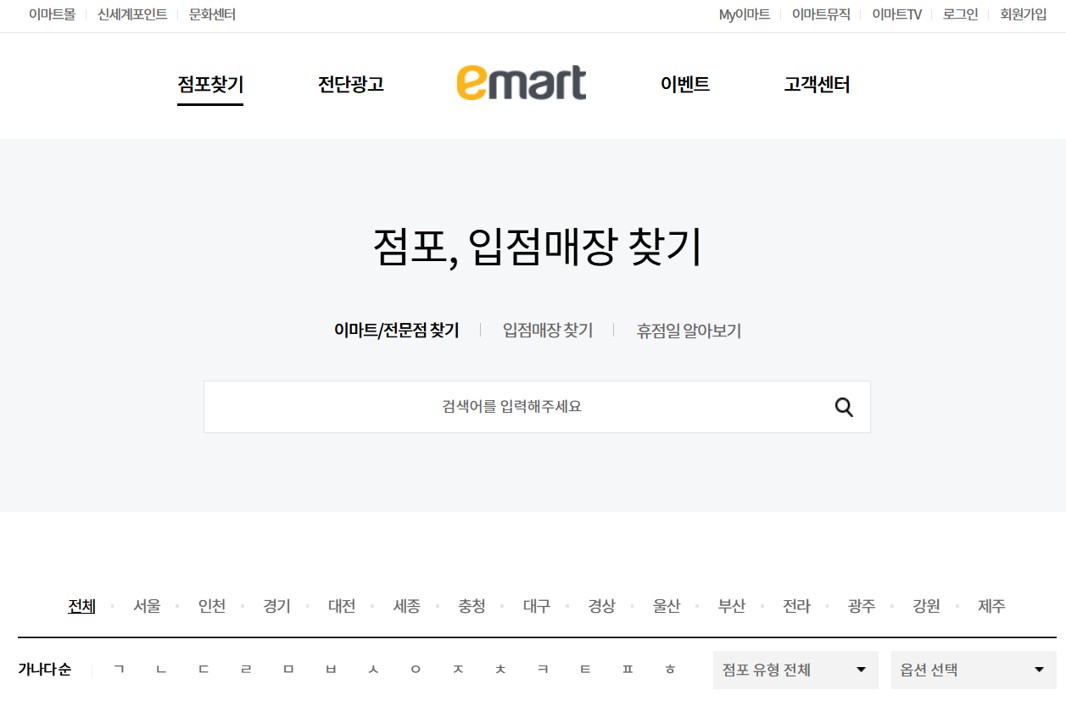Open the 이마트TV link
Viewport: 1066px width, 701px height.
point(897,14)
